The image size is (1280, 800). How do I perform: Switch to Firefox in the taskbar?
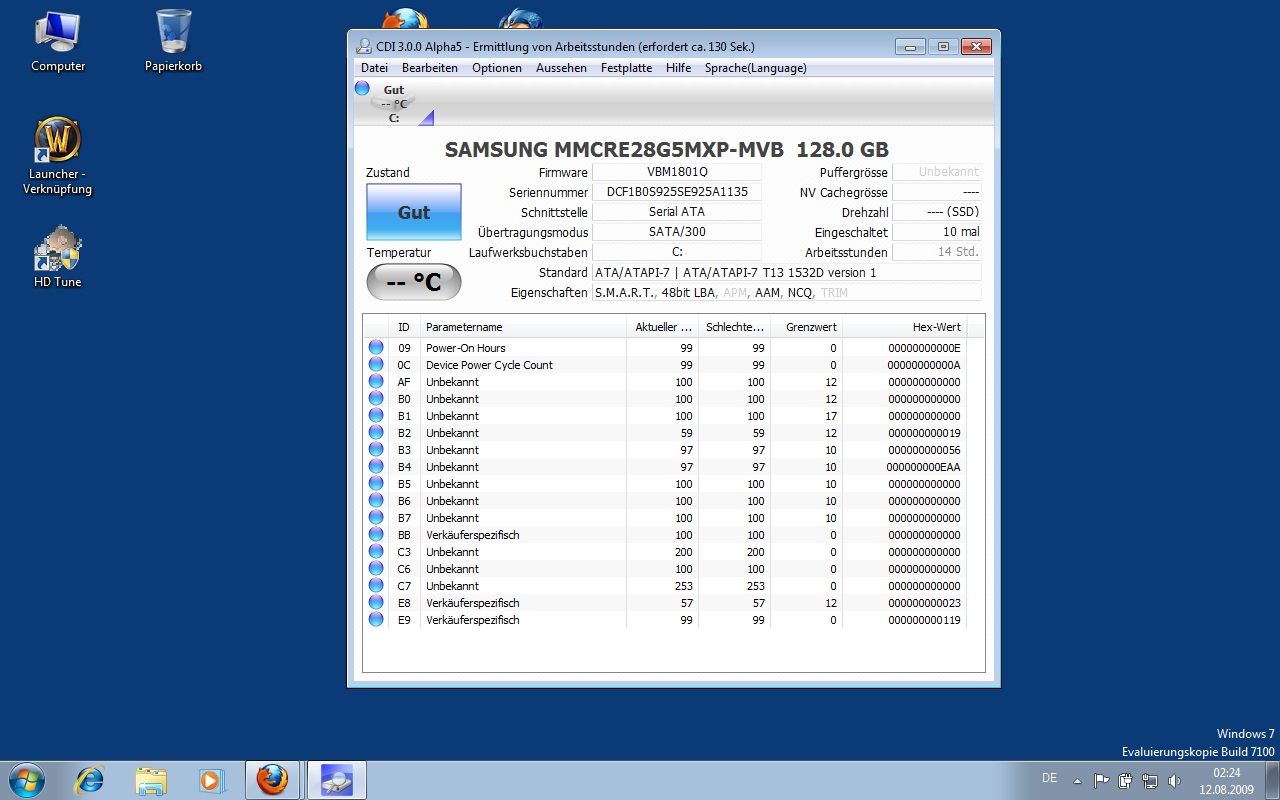pyautogui.click(x=272, y=779)
